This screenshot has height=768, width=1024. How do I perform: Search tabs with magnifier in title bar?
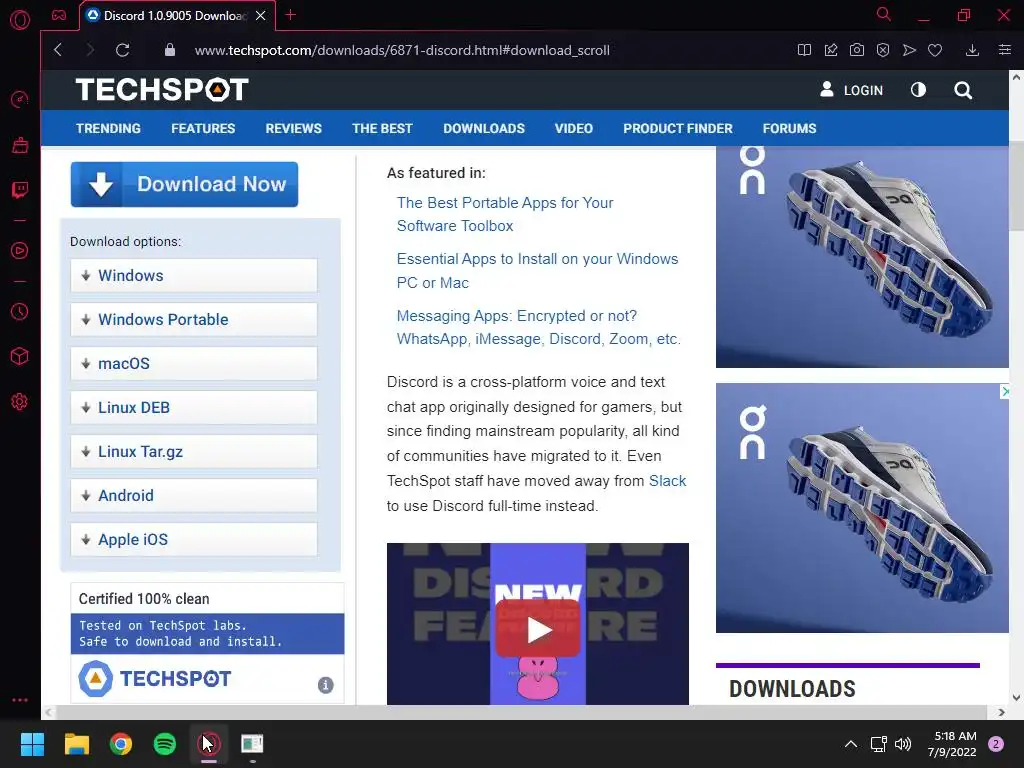884,14
